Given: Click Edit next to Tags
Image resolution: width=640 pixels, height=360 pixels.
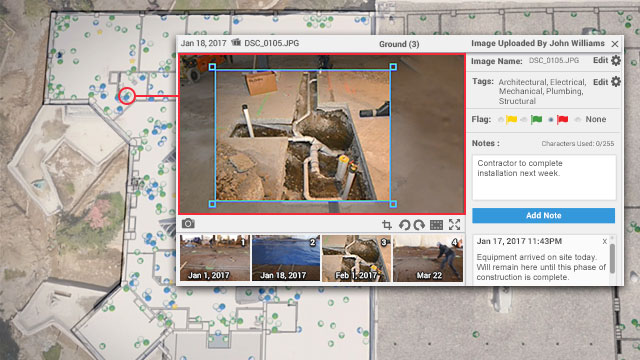Looking at the screenshot, I should pyautogui.click(x=600, y=82).
